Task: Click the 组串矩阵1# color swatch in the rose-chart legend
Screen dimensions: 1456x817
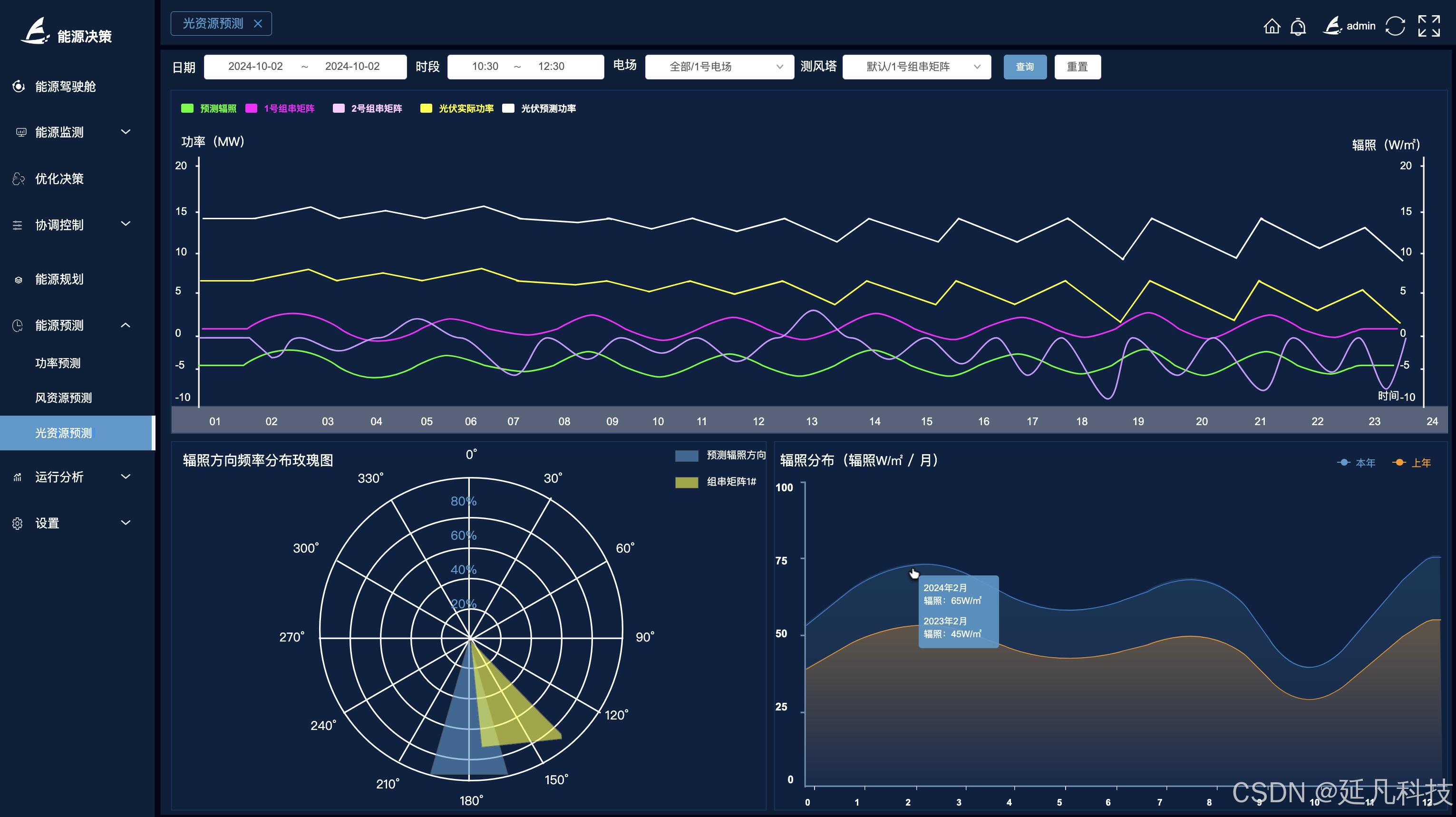Action: (686, 482)
